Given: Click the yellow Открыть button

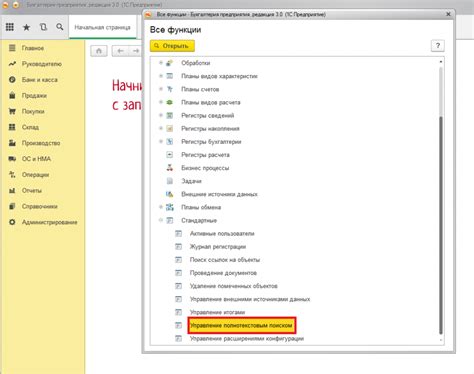Looking at the screenshot, I should pos(172,46).
